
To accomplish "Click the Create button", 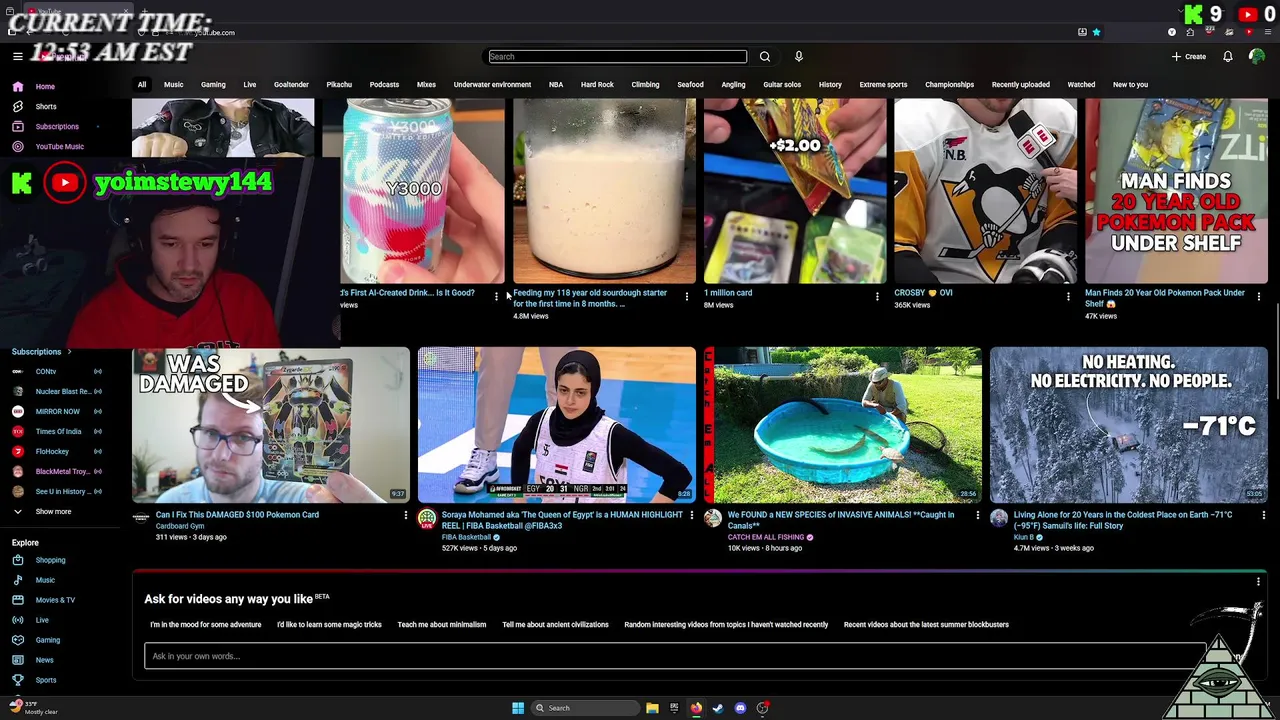I will [1190, 57].
